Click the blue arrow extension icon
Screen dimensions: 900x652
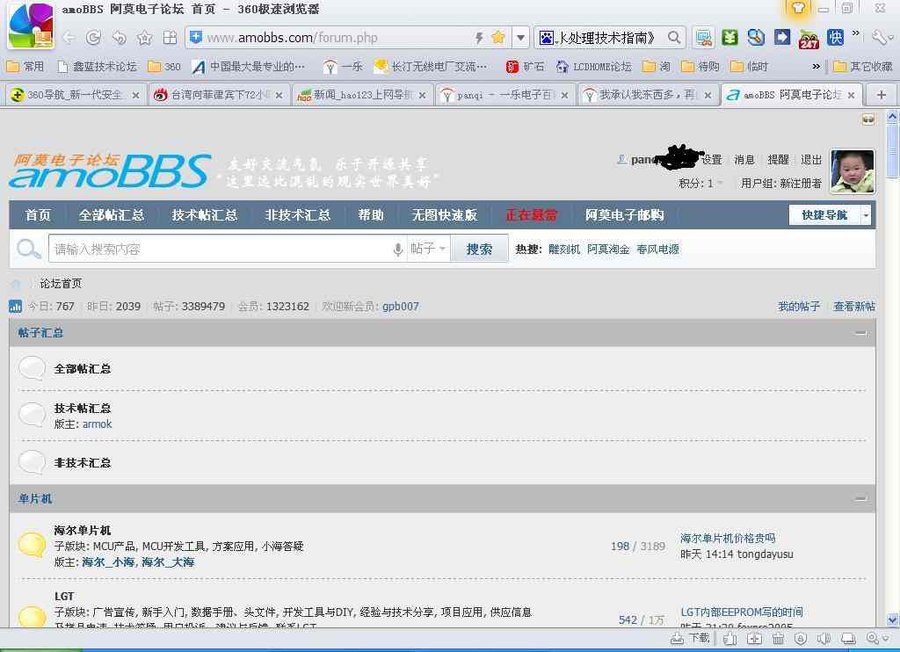click(782, 38)
